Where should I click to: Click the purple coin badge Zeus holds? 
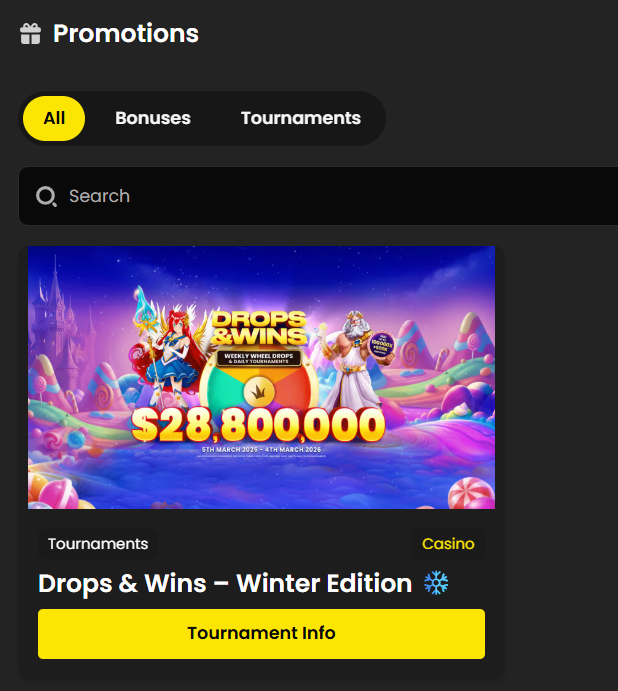381,345
